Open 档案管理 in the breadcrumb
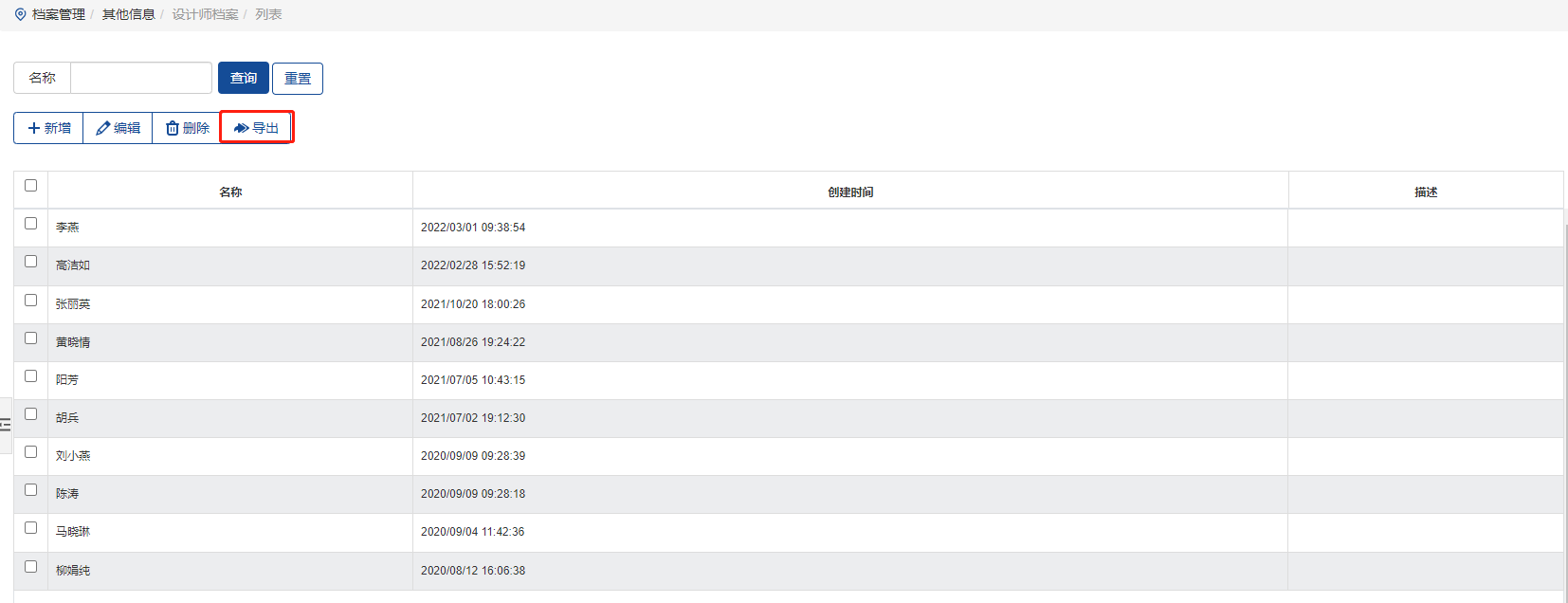This screenshot has height=603, width=1568. (59, 14)
